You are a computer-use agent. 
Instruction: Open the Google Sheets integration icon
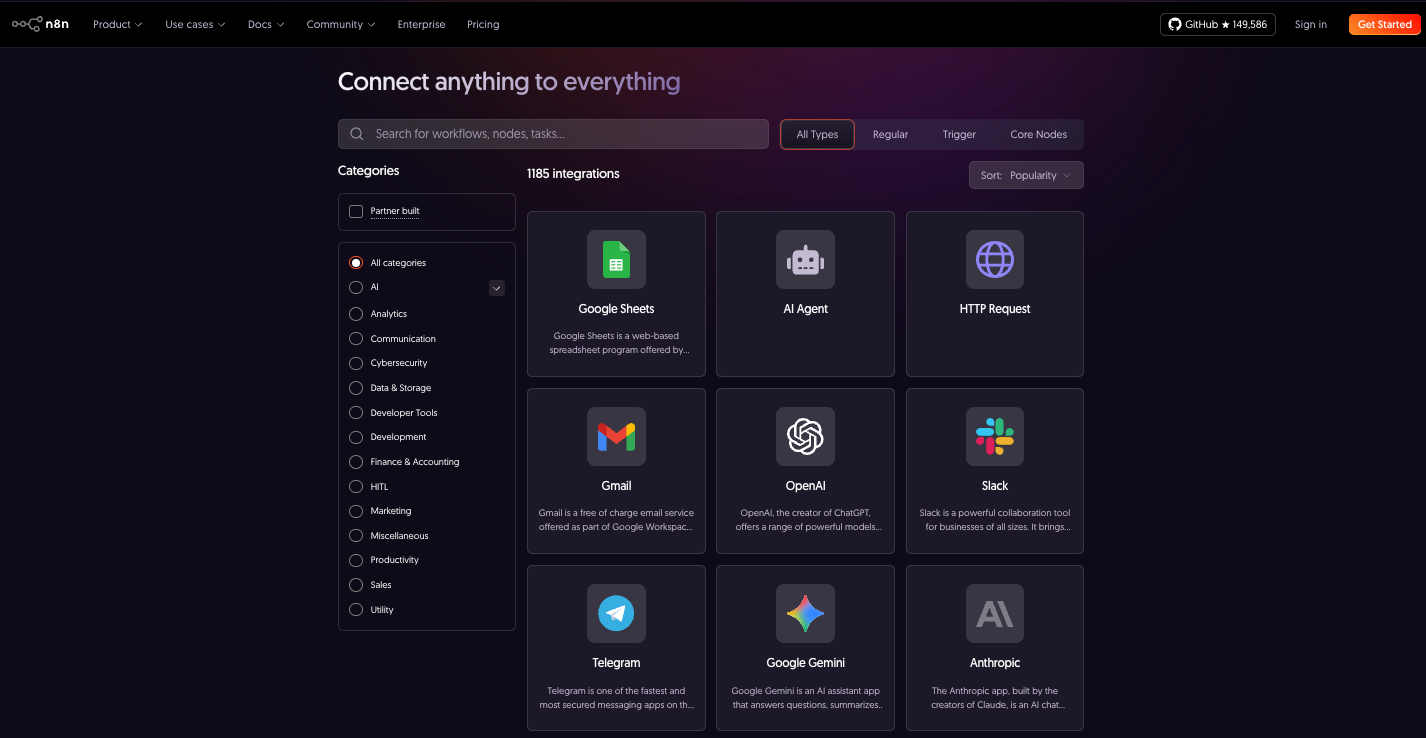click(616, 260)
